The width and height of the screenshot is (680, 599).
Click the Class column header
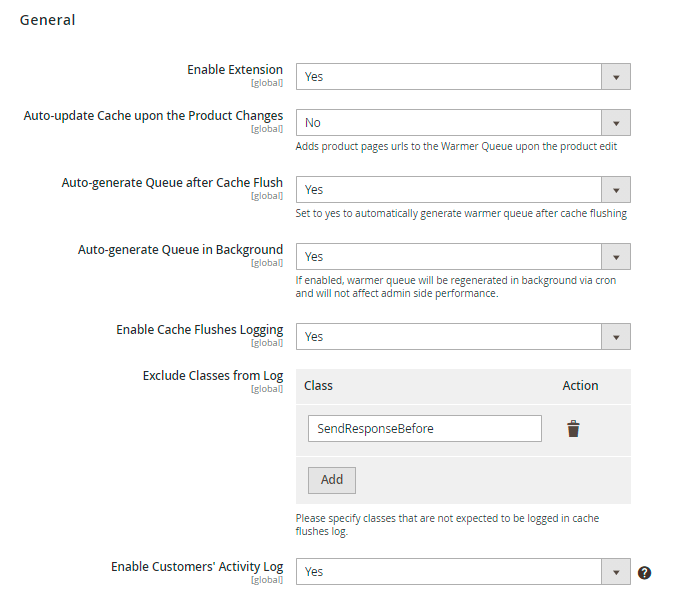pyautogui.click(x=318, y=386)
